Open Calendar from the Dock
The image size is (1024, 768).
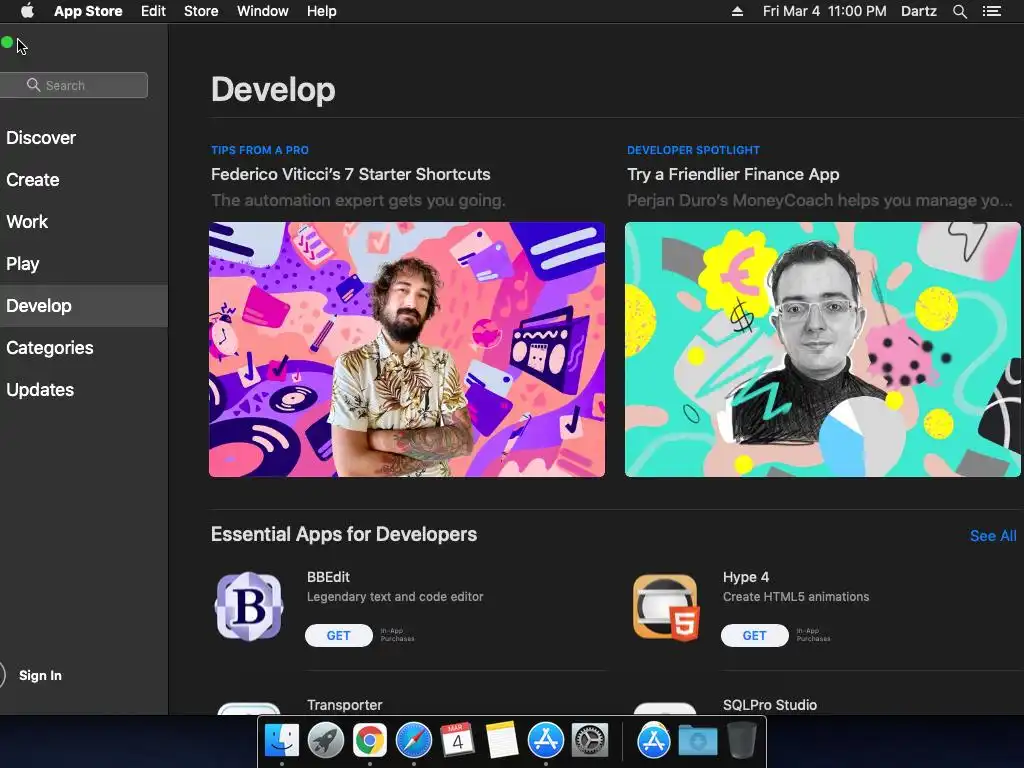[x=457, y=741]
